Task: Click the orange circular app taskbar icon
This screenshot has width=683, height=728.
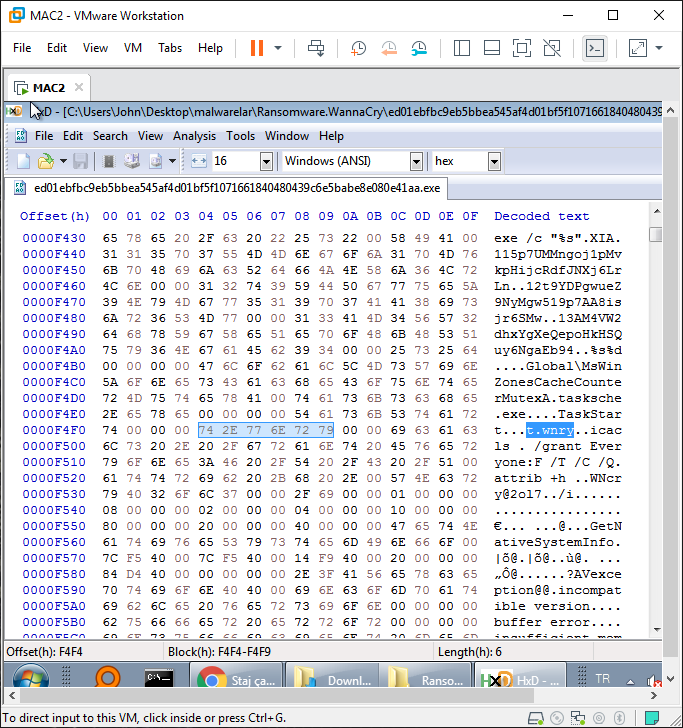Action: click(107, 678)
